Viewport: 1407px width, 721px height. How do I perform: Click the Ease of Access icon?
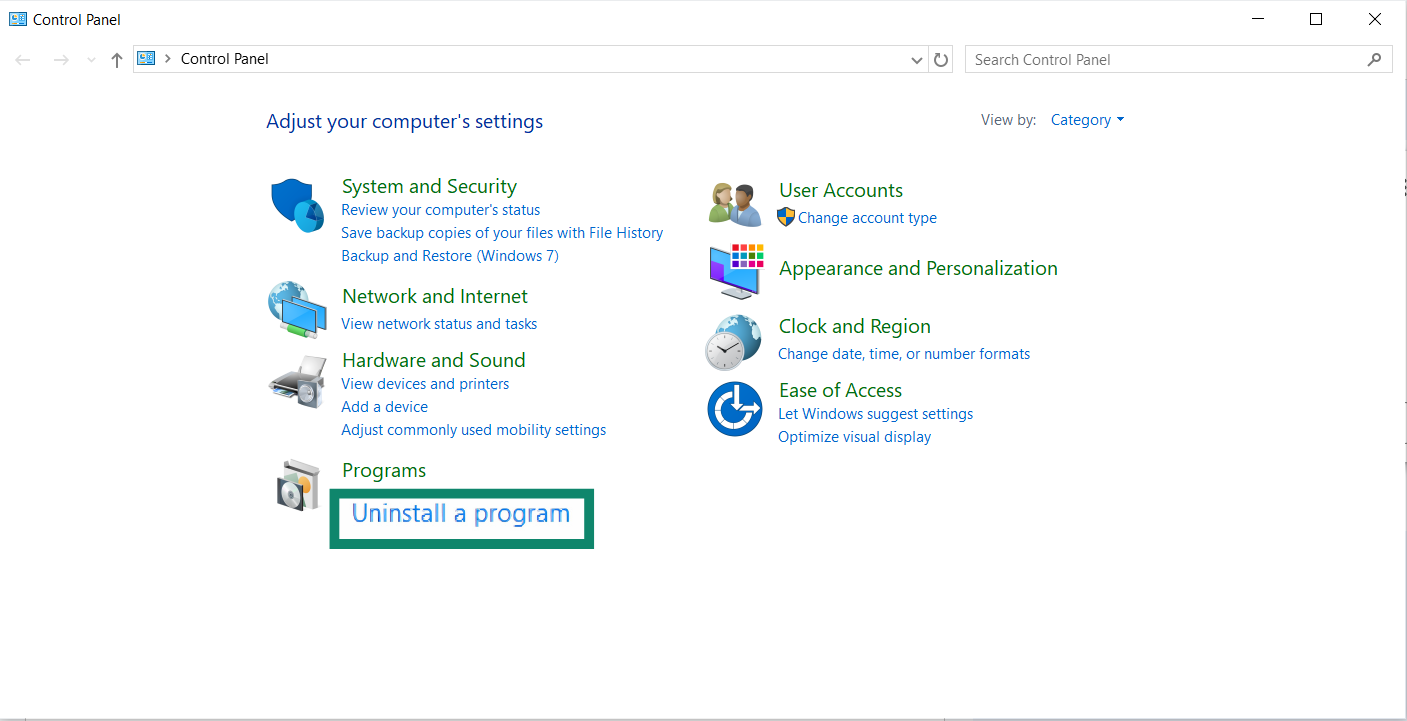[735, 408]
